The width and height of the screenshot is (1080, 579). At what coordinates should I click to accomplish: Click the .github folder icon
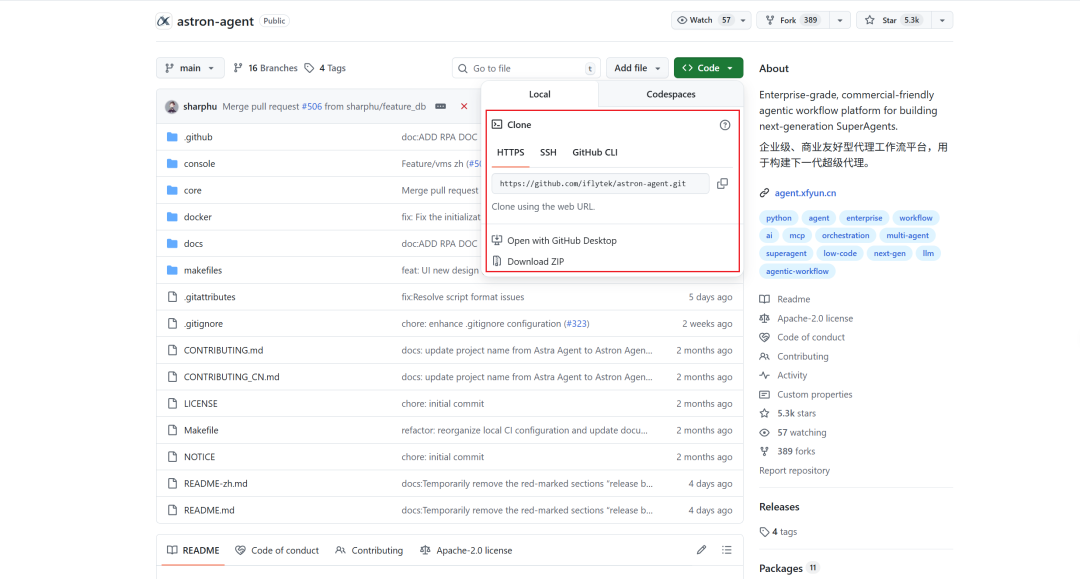coord(172,137)
